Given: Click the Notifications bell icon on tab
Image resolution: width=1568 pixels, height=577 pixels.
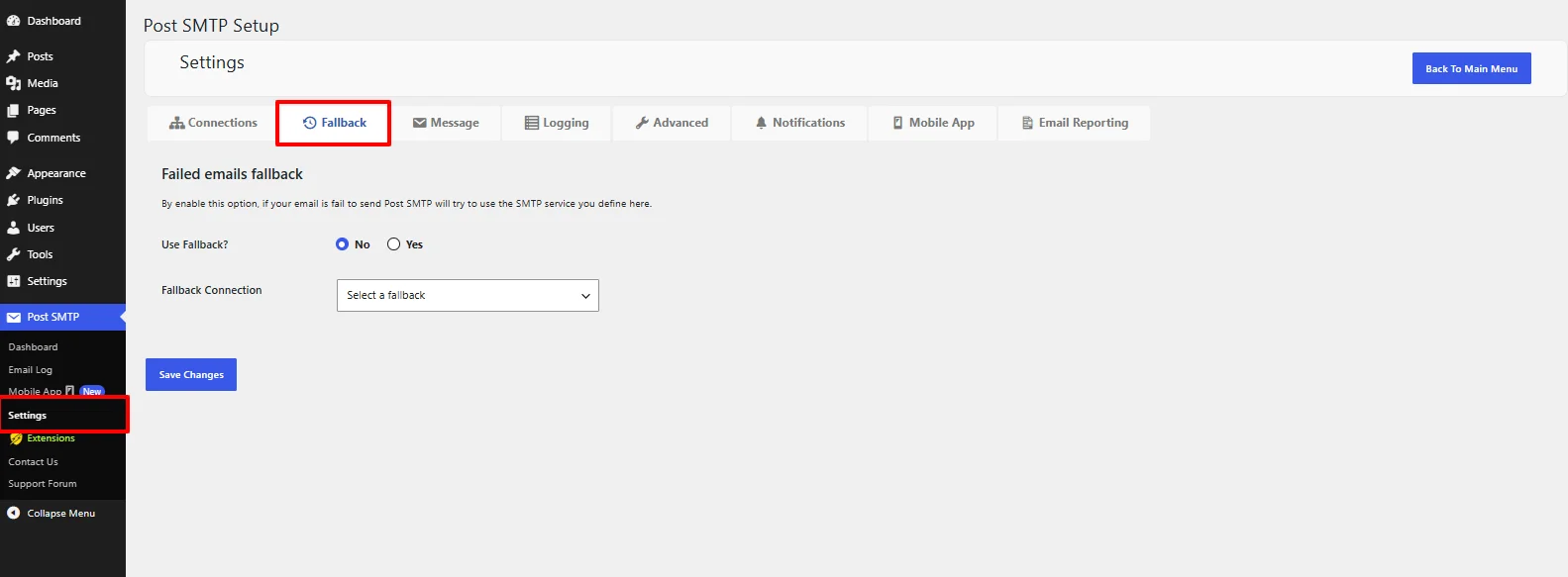Looking at the screenshot, I should pyautogui.click(x=761, y=123).
